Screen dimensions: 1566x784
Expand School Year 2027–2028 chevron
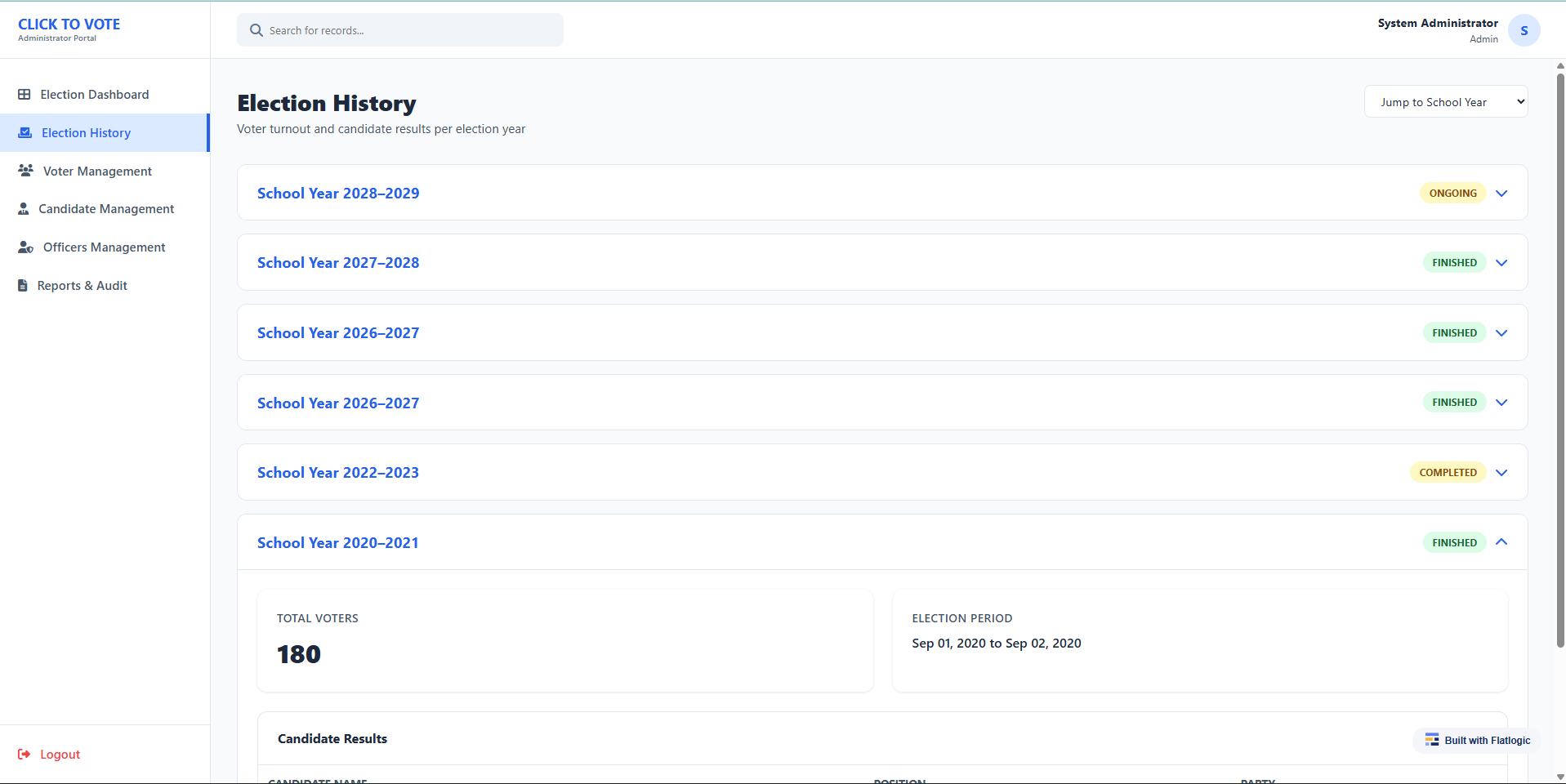click(1501, 263)
